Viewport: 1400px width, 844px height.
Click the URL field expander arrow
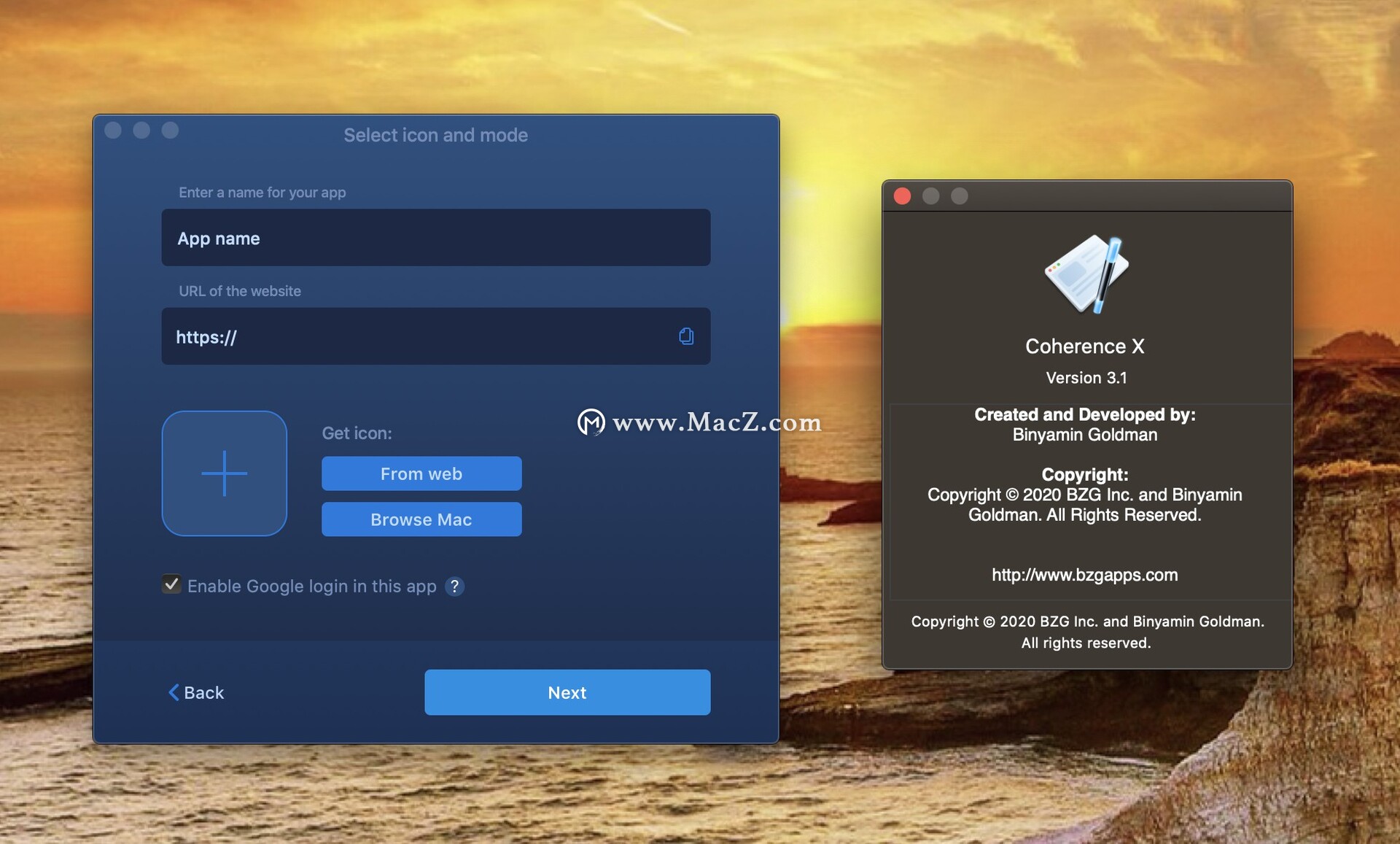pyautogui.click(x=687, y=336)
